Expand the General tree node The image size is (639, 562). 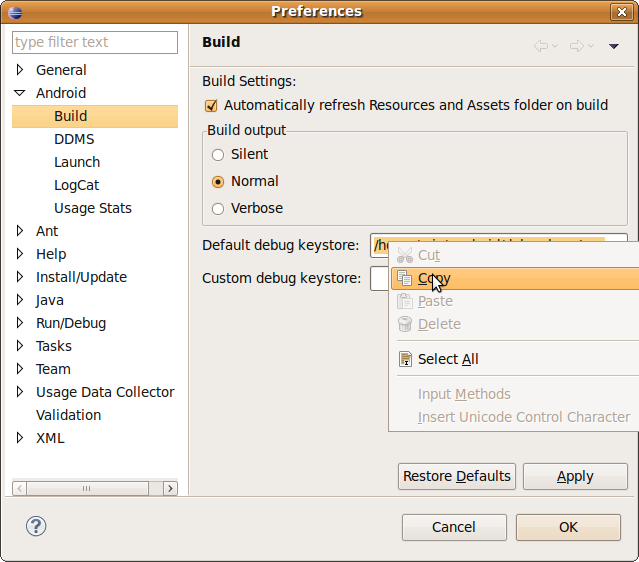click(19, 70)
